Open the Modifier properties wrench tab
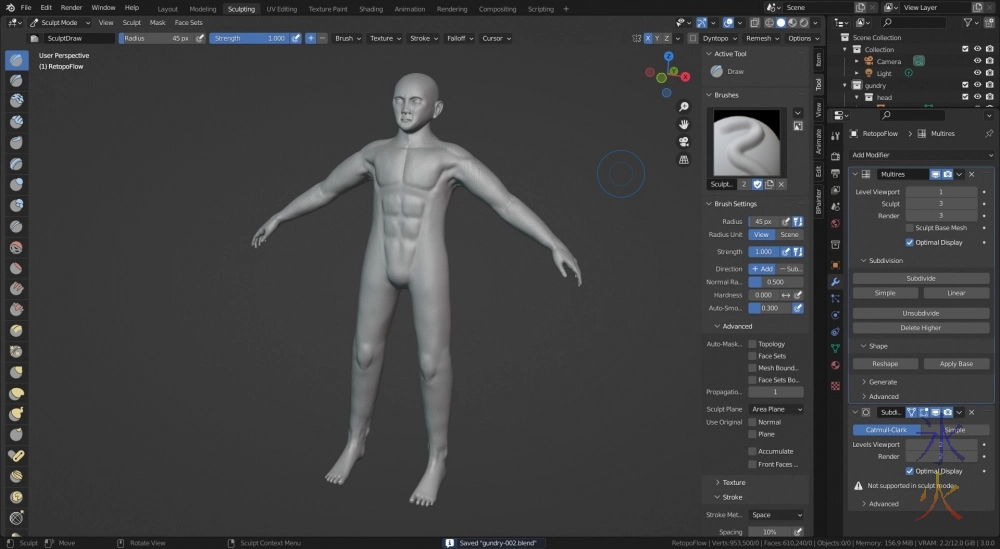The height and width of the screenshot is (549, 1000). click(835, 282)
